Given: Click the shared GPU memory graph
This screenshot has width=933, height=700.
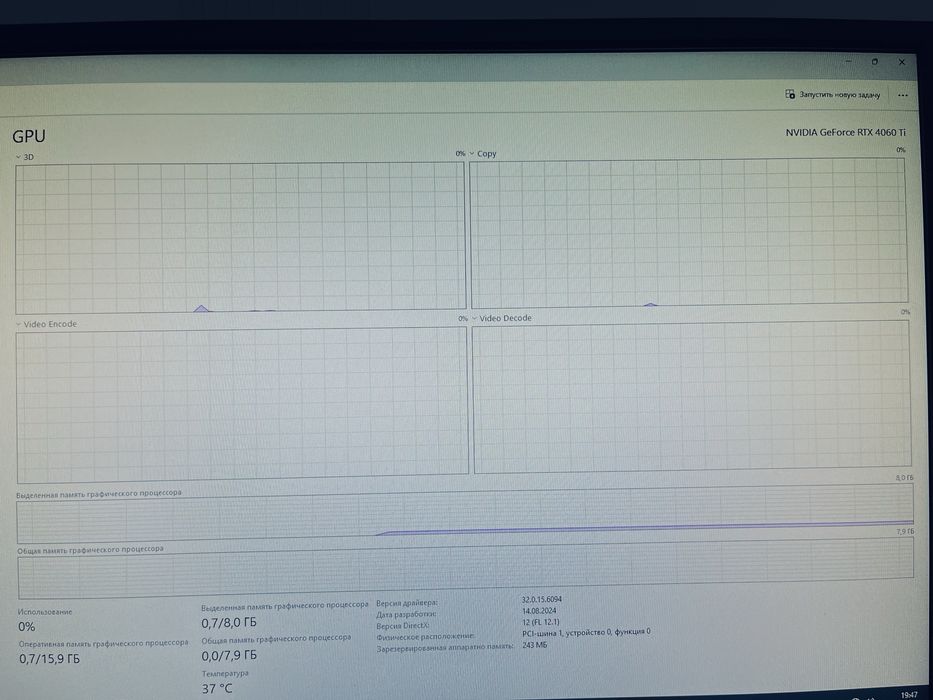Looking at the screenshot, I should click(465, 568).
